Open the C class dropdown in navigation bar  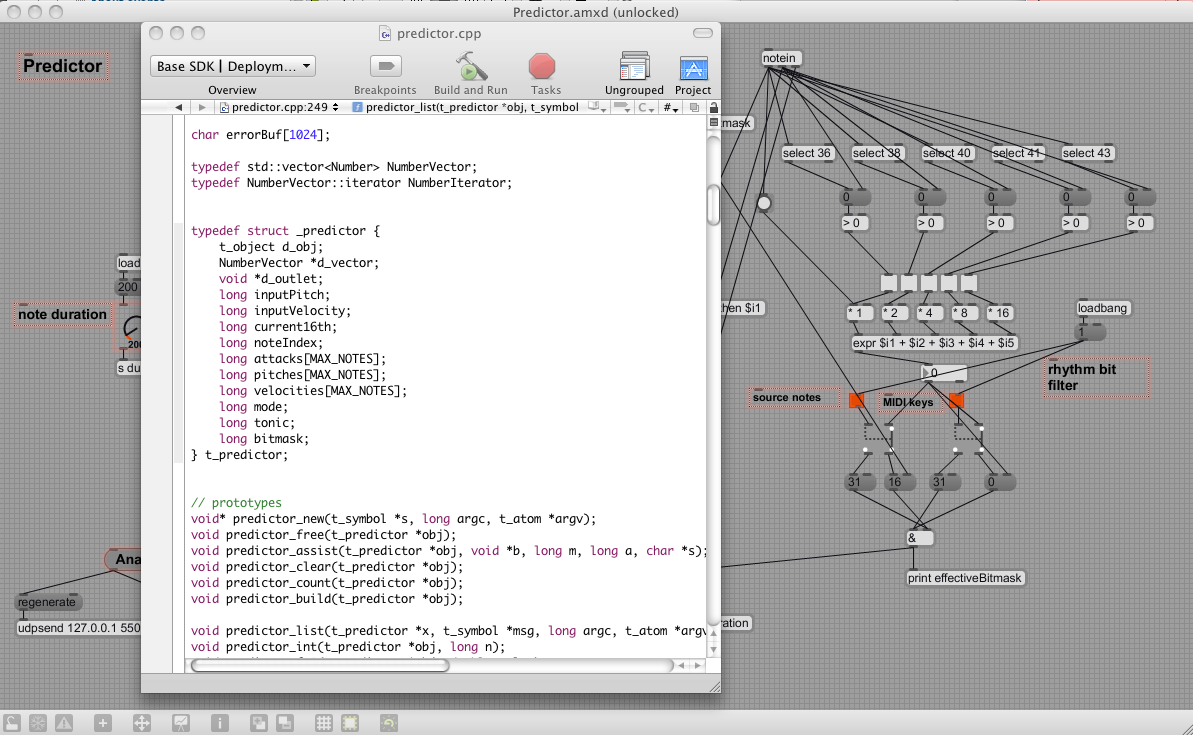(646, 107)
